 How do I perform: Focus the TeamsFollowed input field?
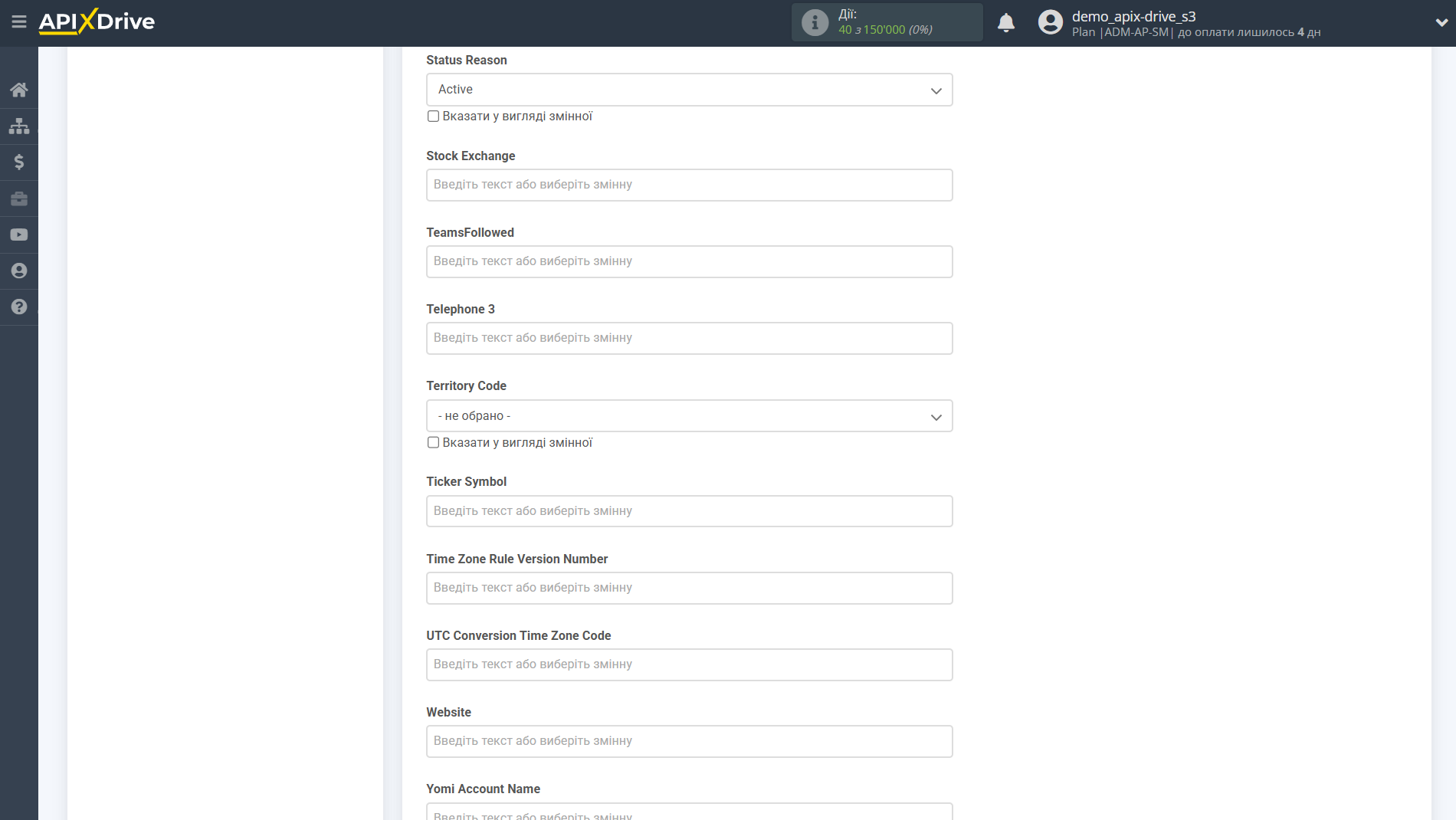(689, 261)
